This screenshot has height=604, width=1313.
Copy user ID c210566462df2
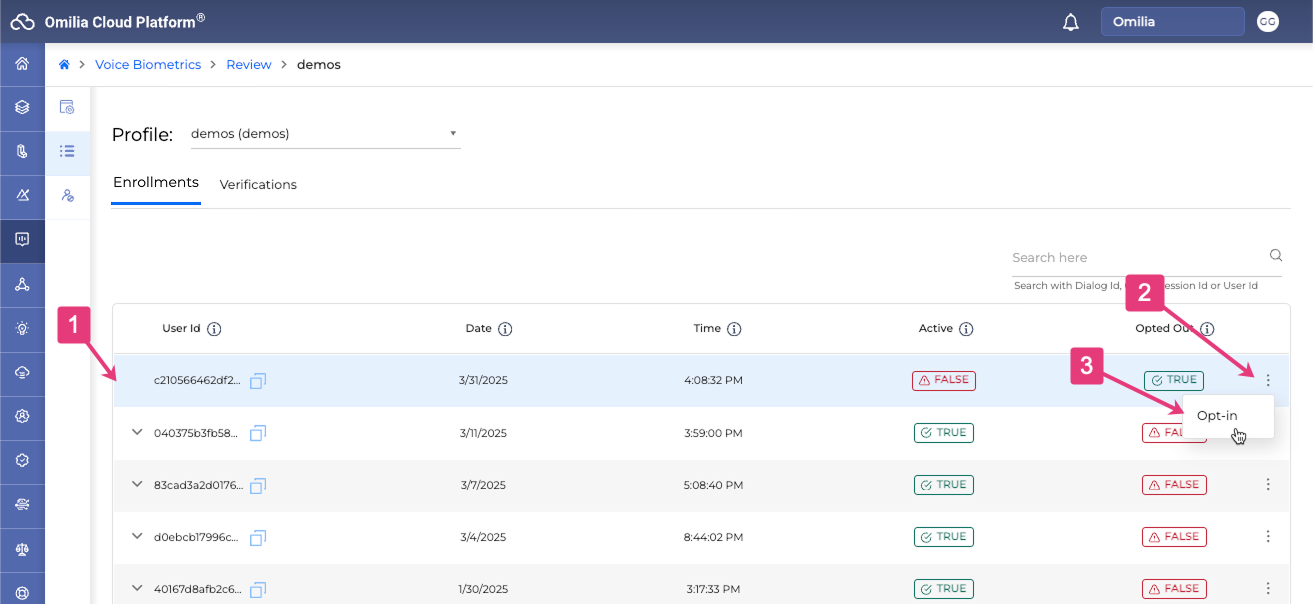point(258,381)
